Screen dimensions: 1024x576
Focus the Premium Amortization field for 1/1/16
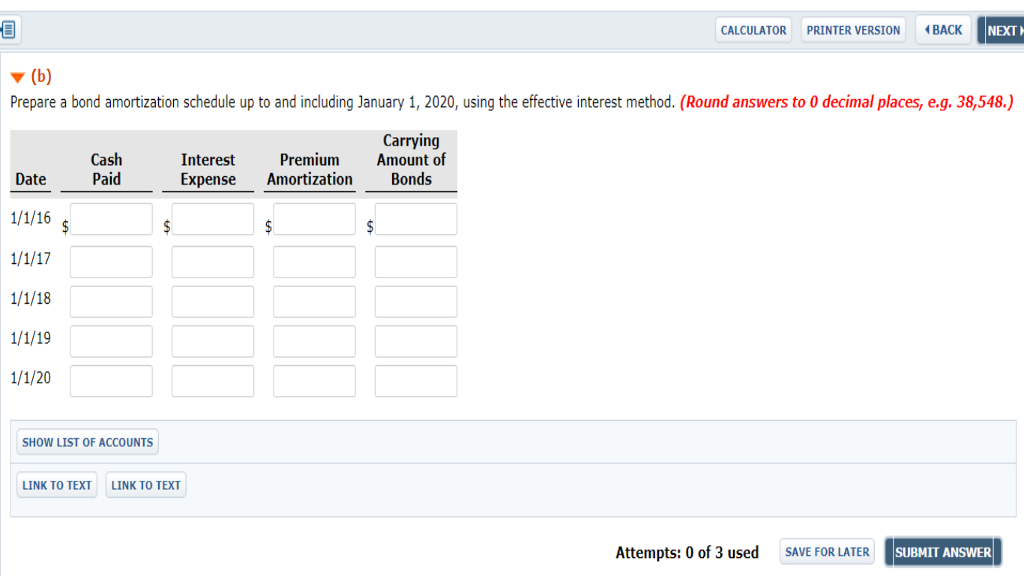314,220
